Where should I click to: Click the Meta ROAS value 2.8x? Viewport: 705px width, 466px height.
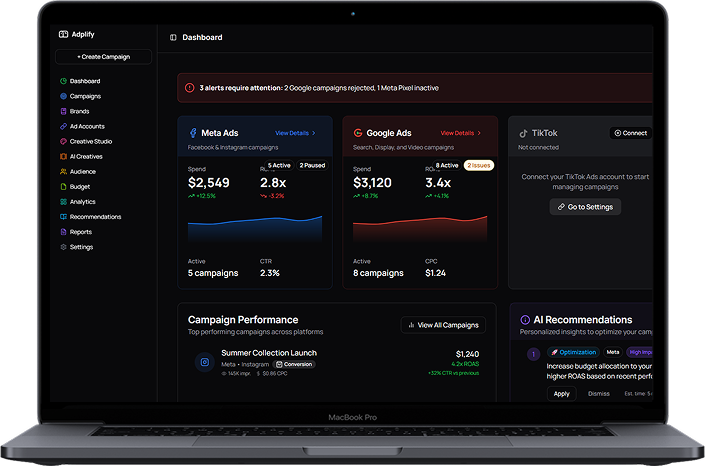[273, 183]
